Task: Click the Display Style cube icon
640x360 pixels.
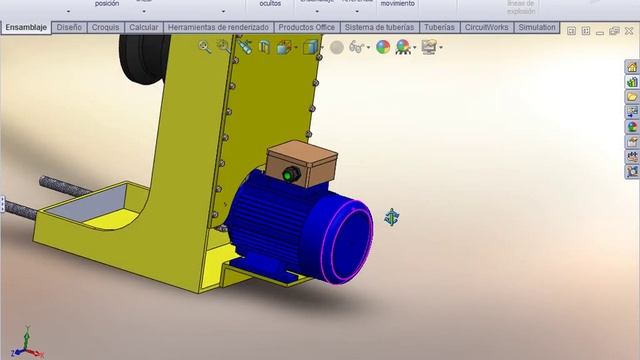Action: pyautogui.click(x=311, y=47)
